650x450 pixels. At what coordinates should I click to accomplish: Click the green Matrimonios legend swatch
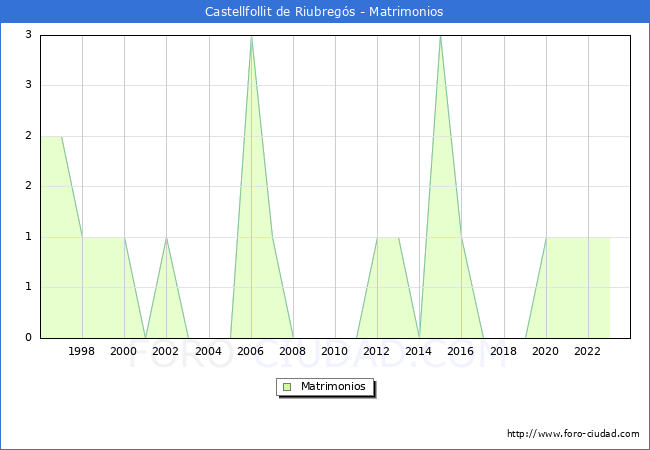[287, 387]
